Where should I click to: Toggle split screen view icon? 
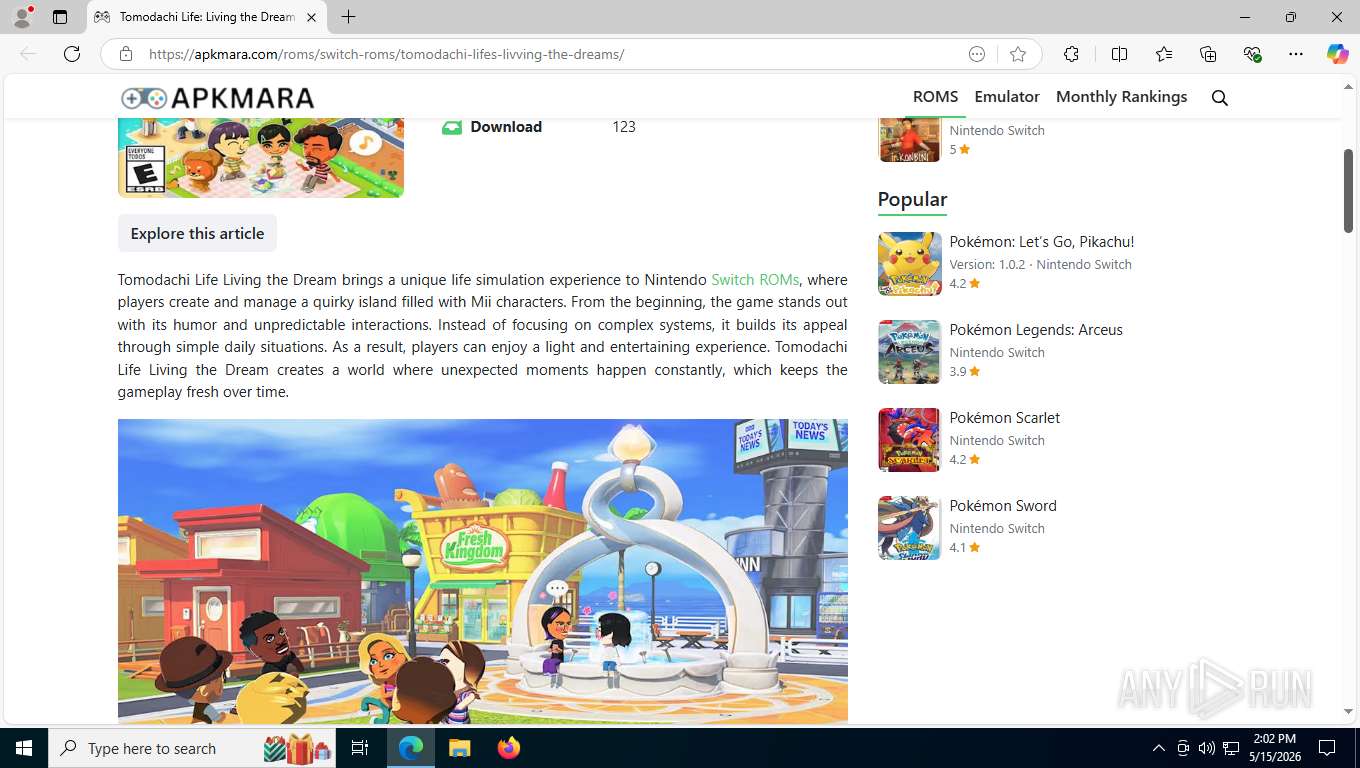click(1119, 54)
